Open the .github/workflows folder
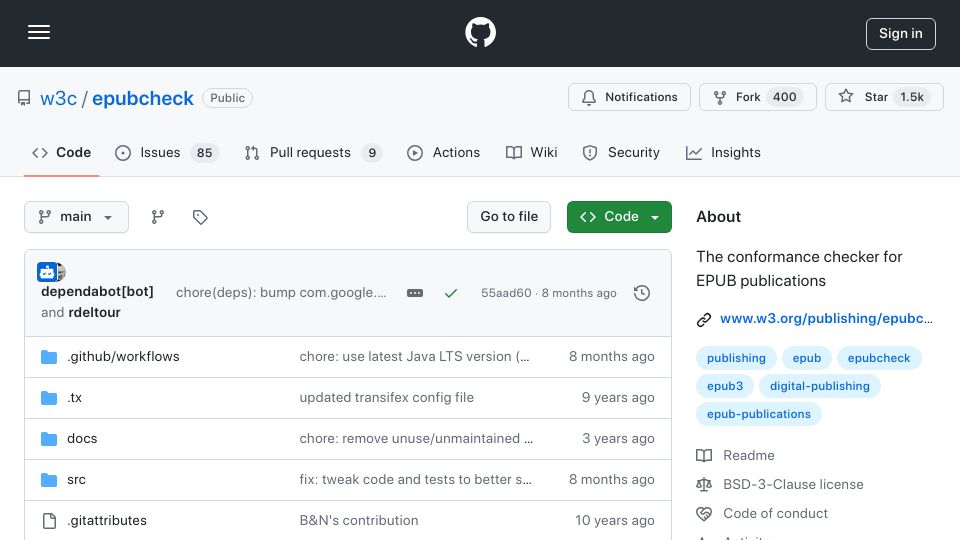960x540 pixels. [123, 356]
